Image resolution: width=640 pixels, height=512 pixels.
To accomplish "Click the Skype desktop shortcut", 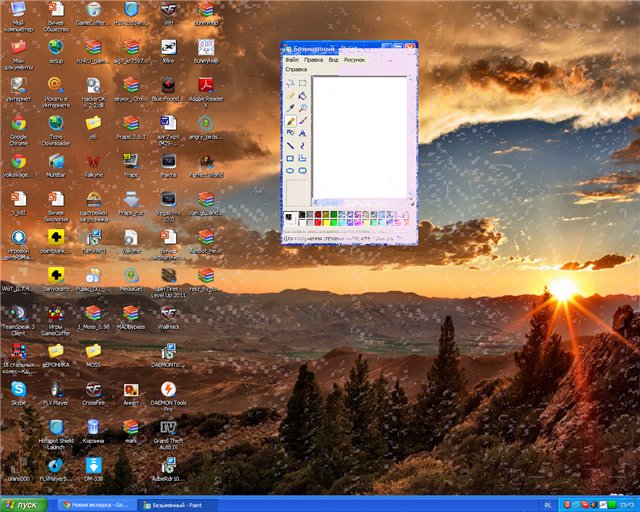I will coord(18,389).
